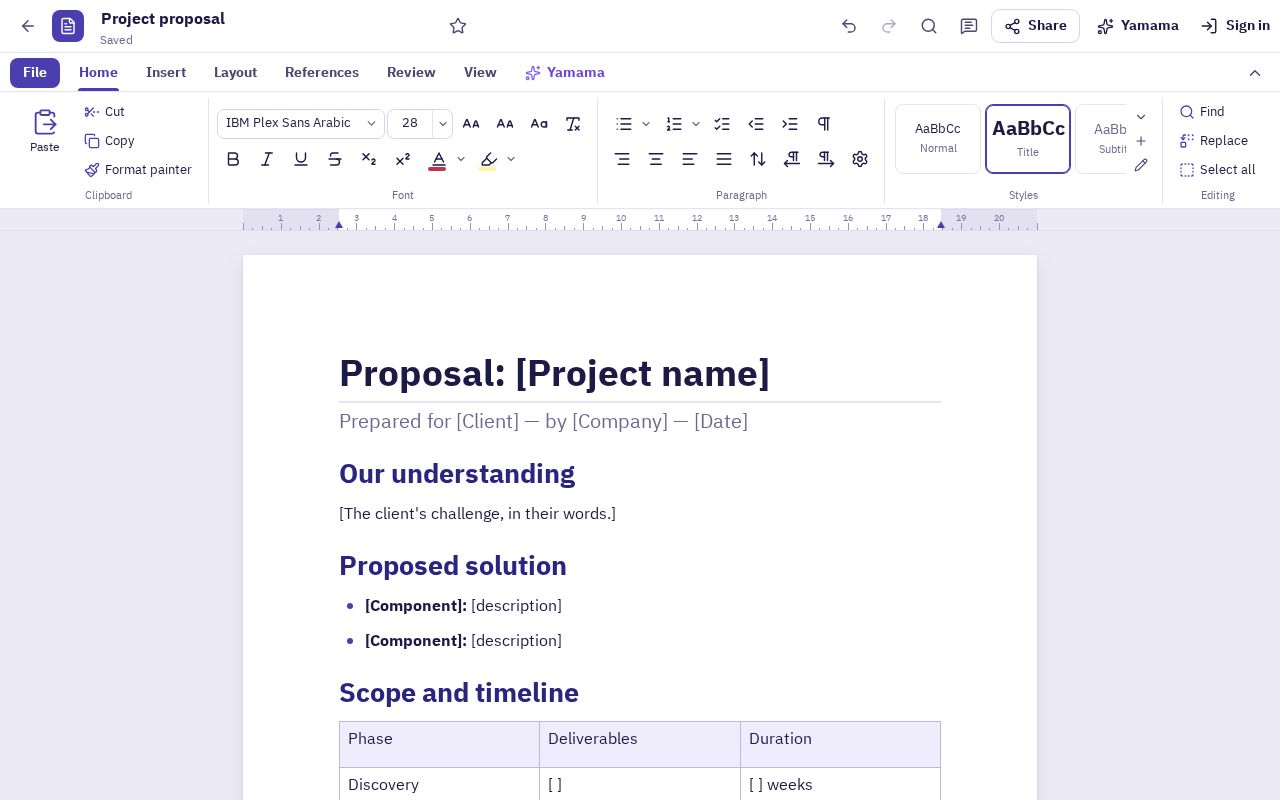
Task: Click the Share button
Action: pyautogui.click(x=1035, y=26)
